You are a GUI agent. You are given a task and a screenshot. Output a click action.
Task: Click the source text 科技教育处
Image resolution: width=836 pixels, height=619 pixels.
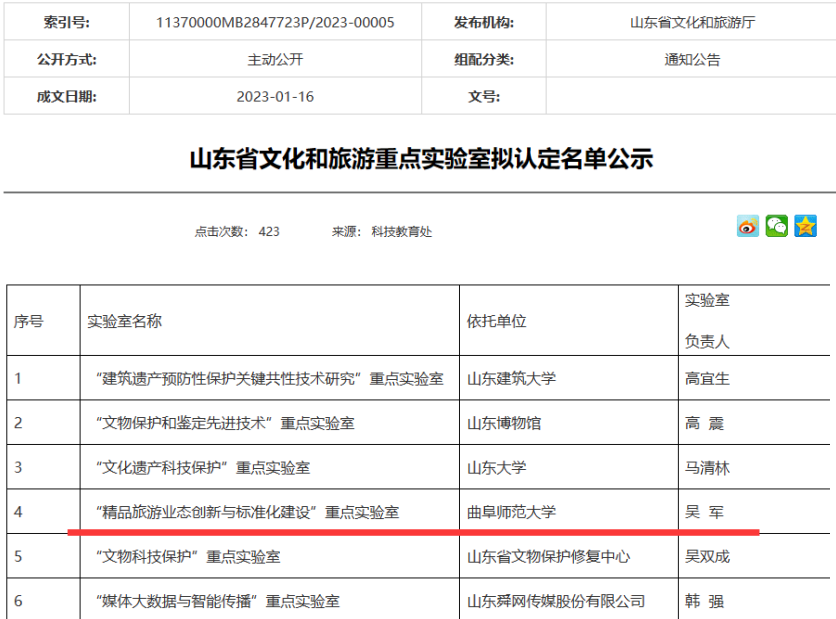(x=402, y=232)
